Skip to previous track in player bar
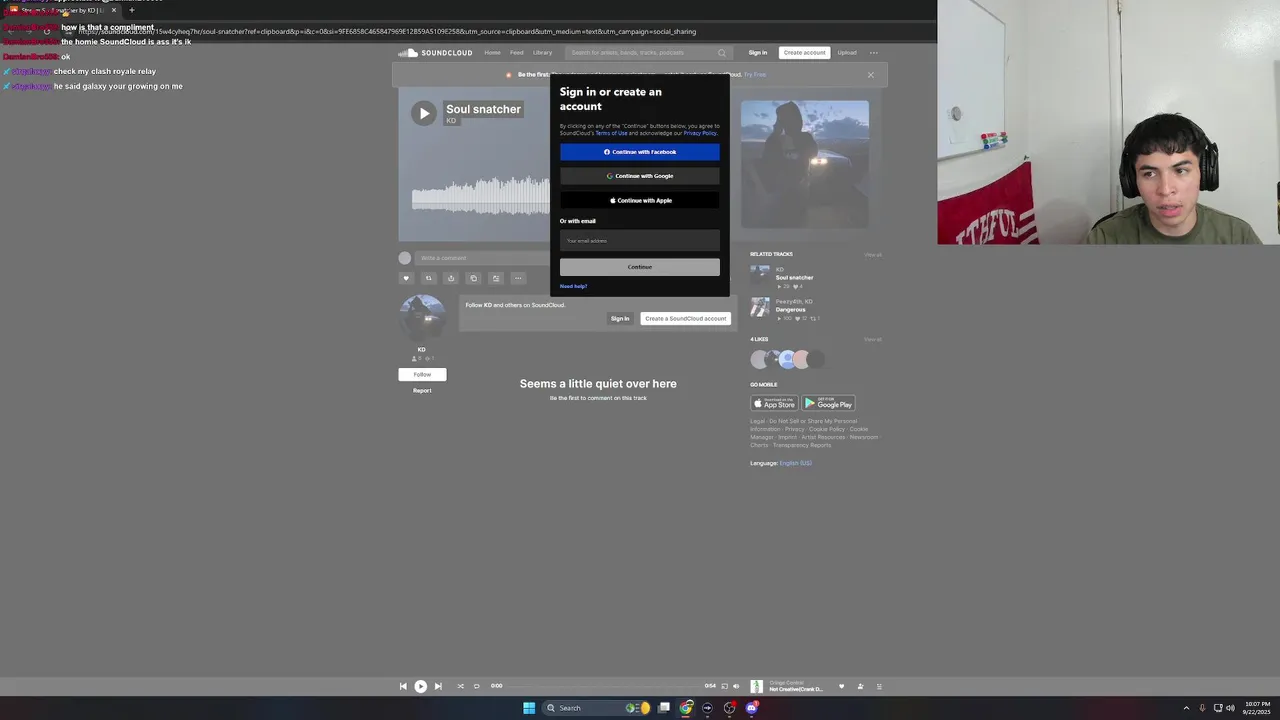Viewport: 1280px width, 720px height. tap(403, 686)
